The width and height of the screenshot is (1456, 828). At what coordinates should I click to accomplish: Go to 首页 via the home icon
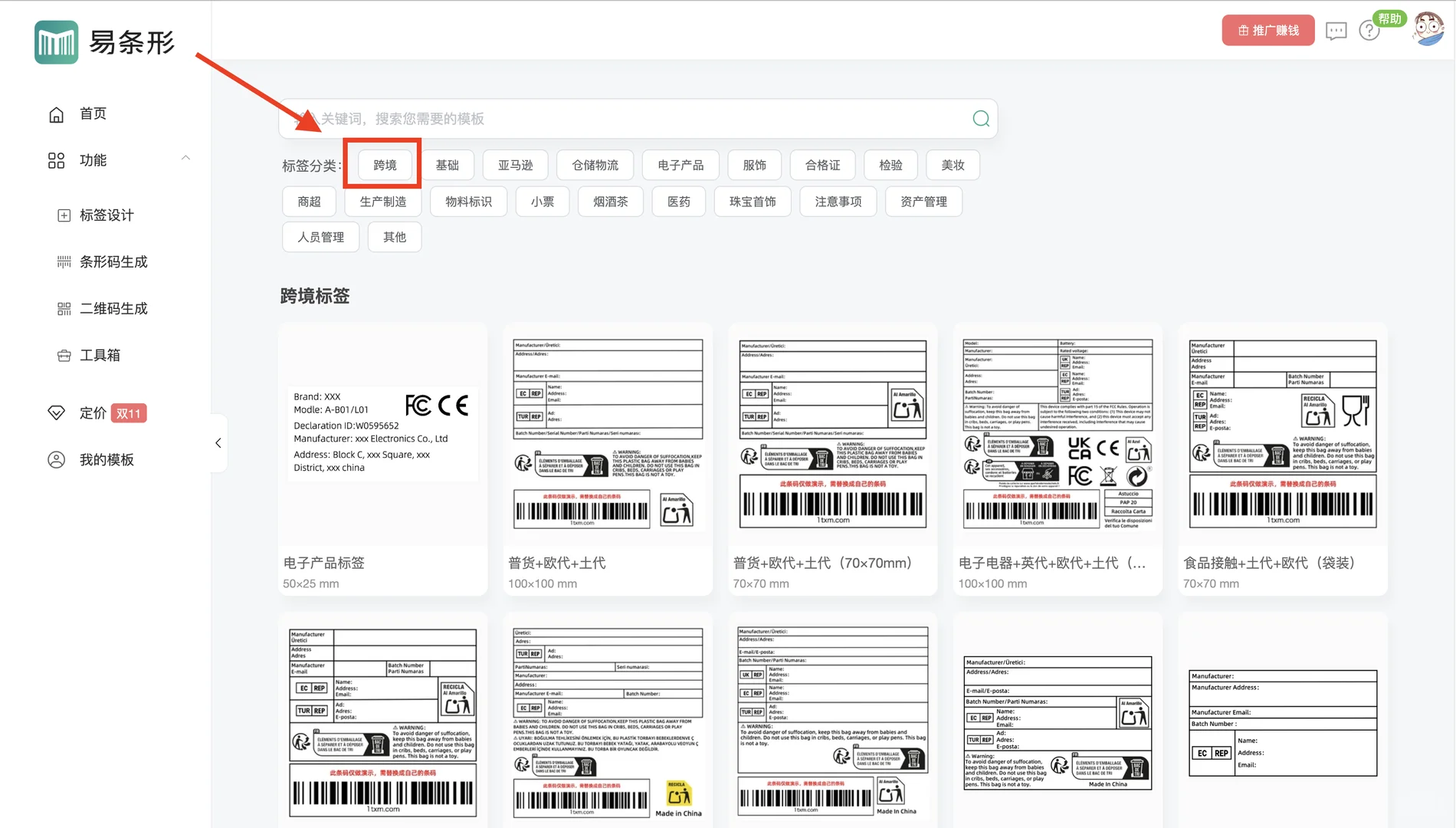[x=92, y=113]
